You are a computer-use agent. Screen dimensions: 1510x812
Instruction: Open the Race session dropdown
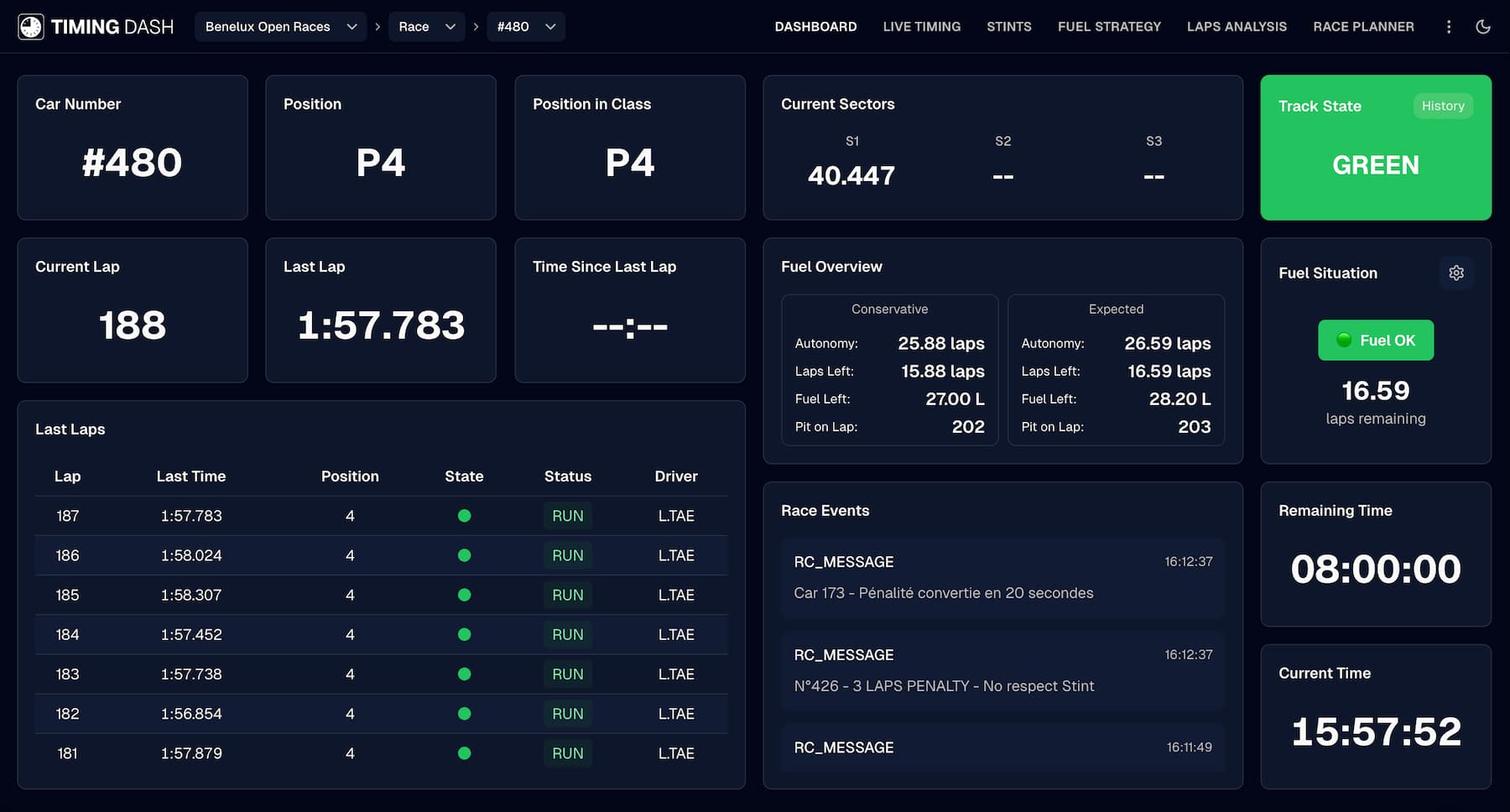[x=426, y=26]
